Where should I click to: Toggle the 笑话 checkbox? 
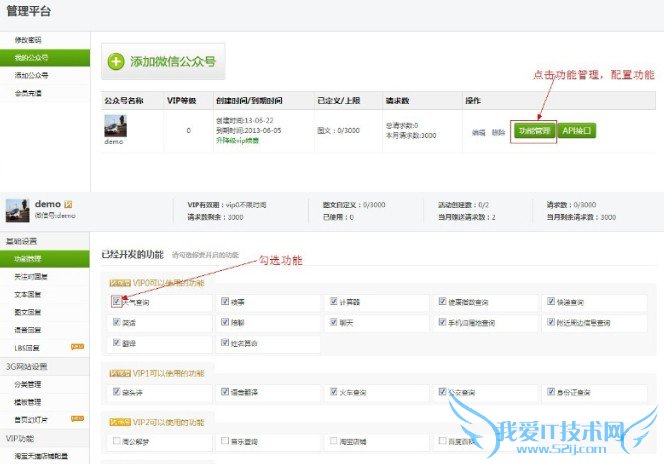(116, 322)
